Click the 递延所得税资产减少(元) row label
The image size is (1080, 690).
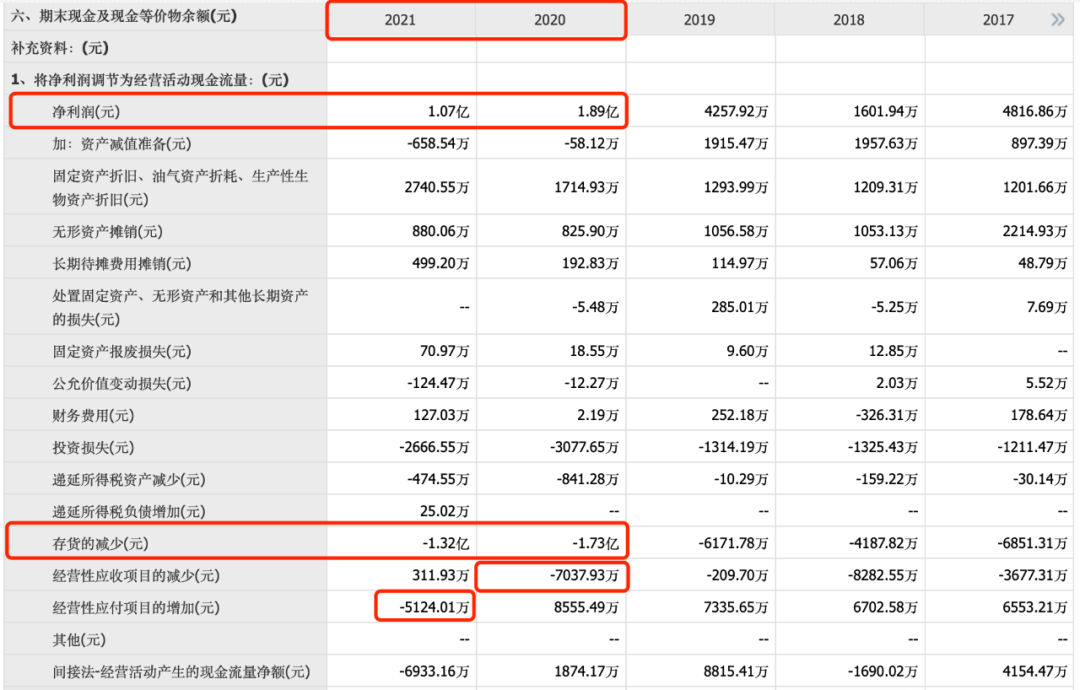click(x=129, y=480)
